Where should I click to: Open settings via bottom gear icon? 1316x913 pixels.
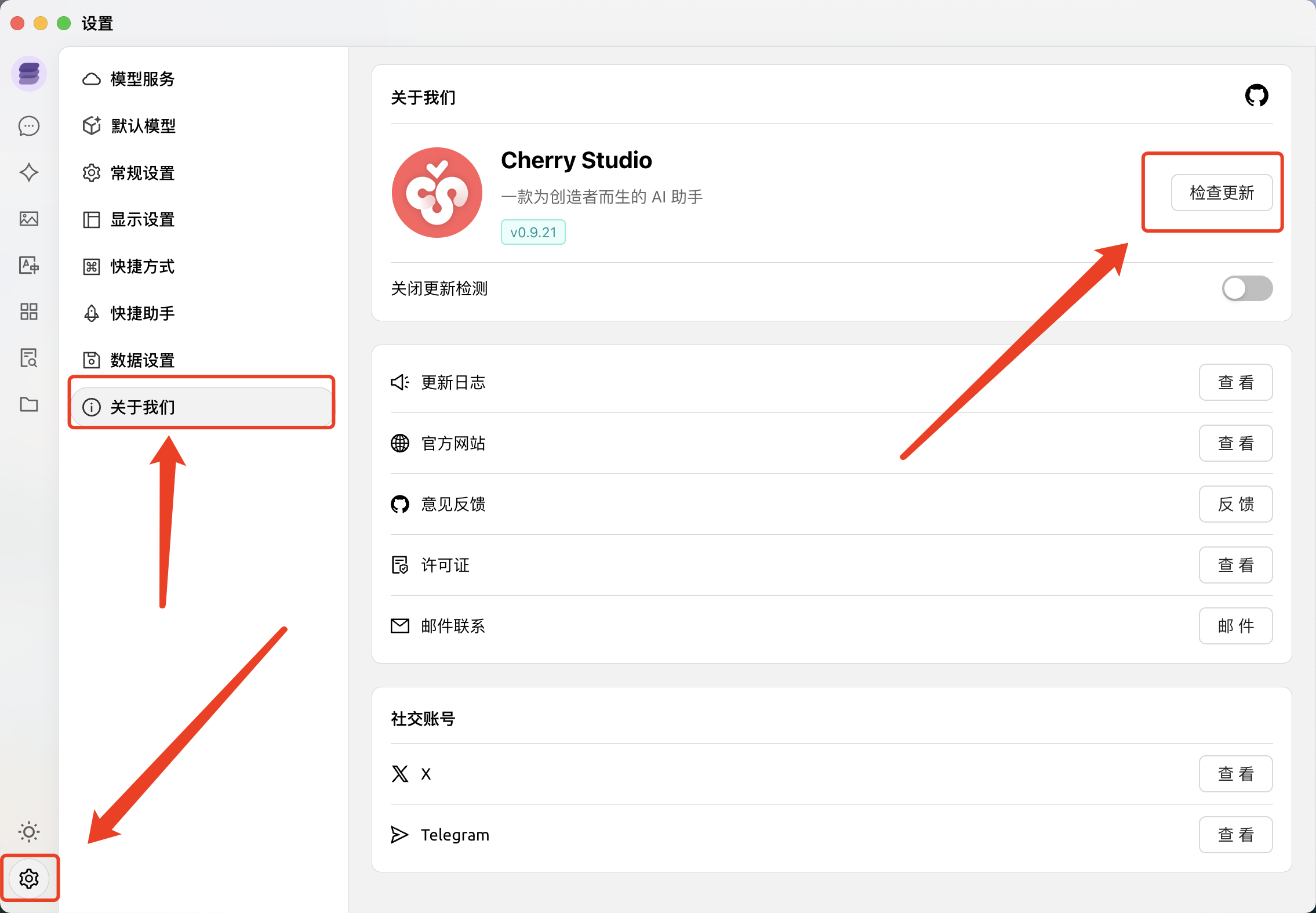point(29,878)
